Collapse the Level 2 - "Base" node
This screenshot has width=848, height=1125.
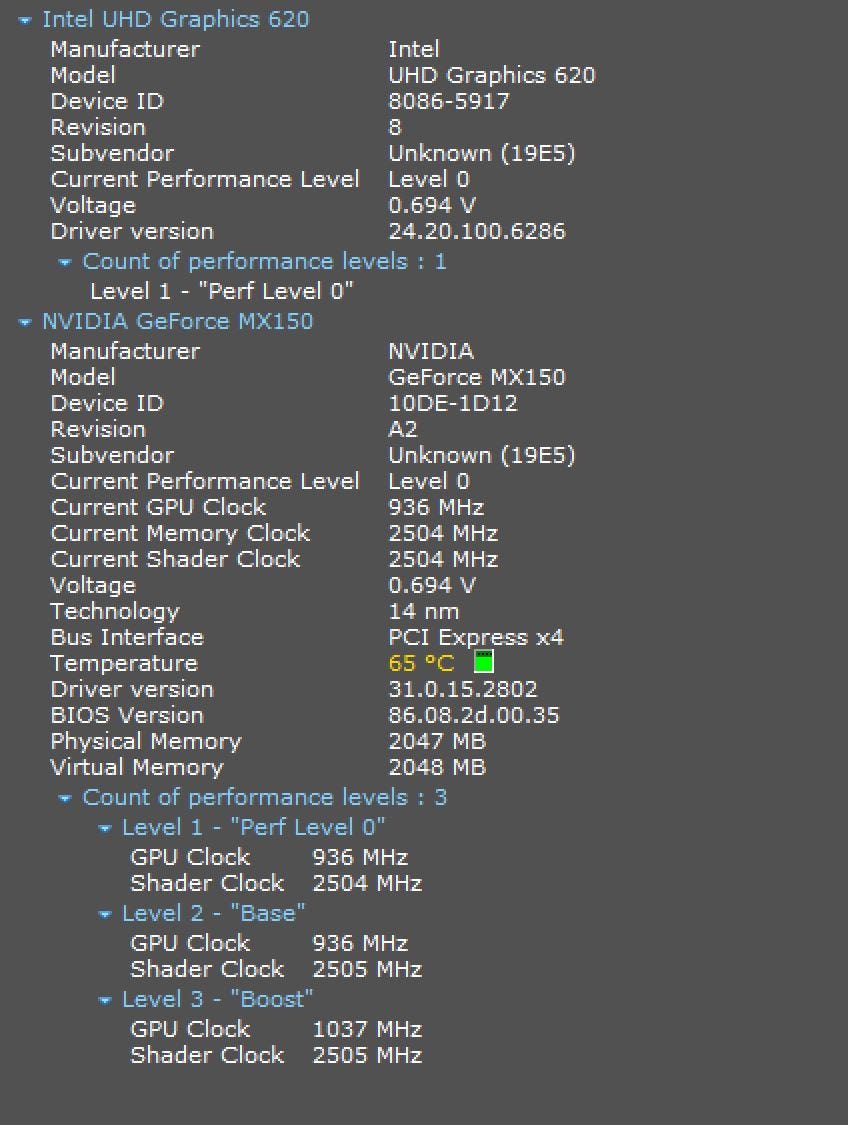(105, 915)
